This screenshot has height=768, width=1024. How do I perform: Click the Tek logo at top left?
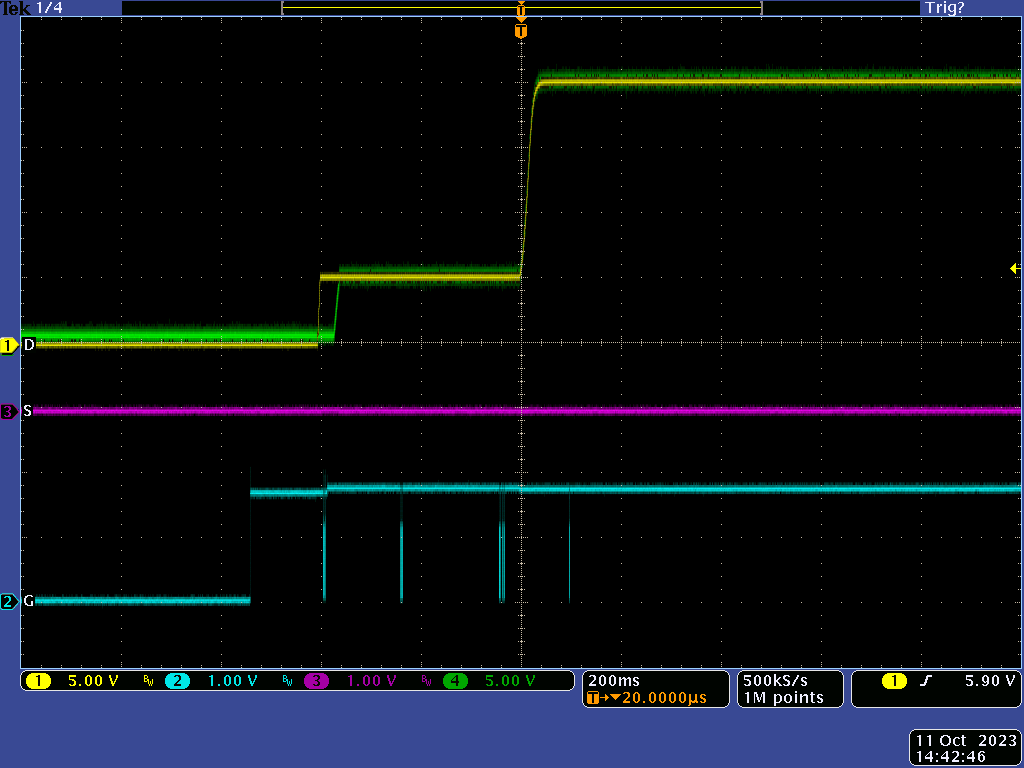(x=14, y=7)
